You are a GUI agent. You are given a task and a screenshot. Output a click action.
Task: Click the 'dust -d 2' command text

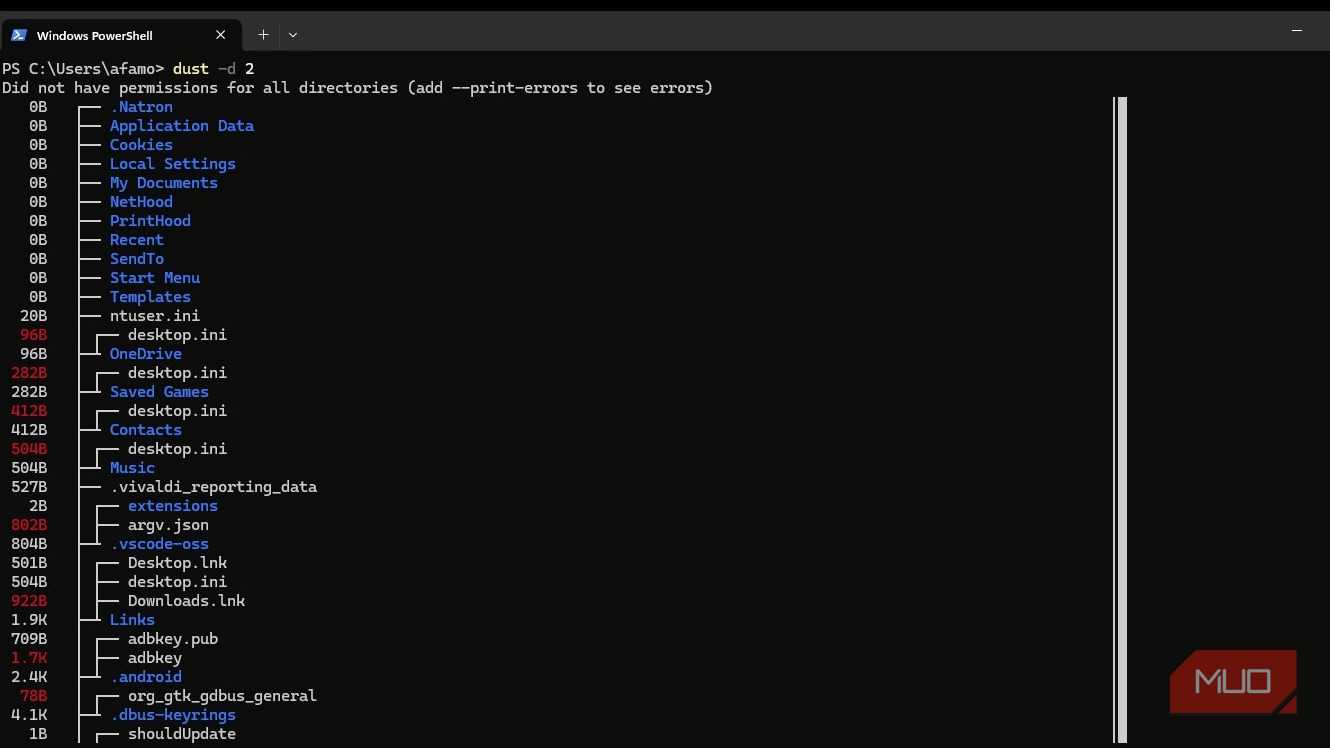[x=214, y=68]
